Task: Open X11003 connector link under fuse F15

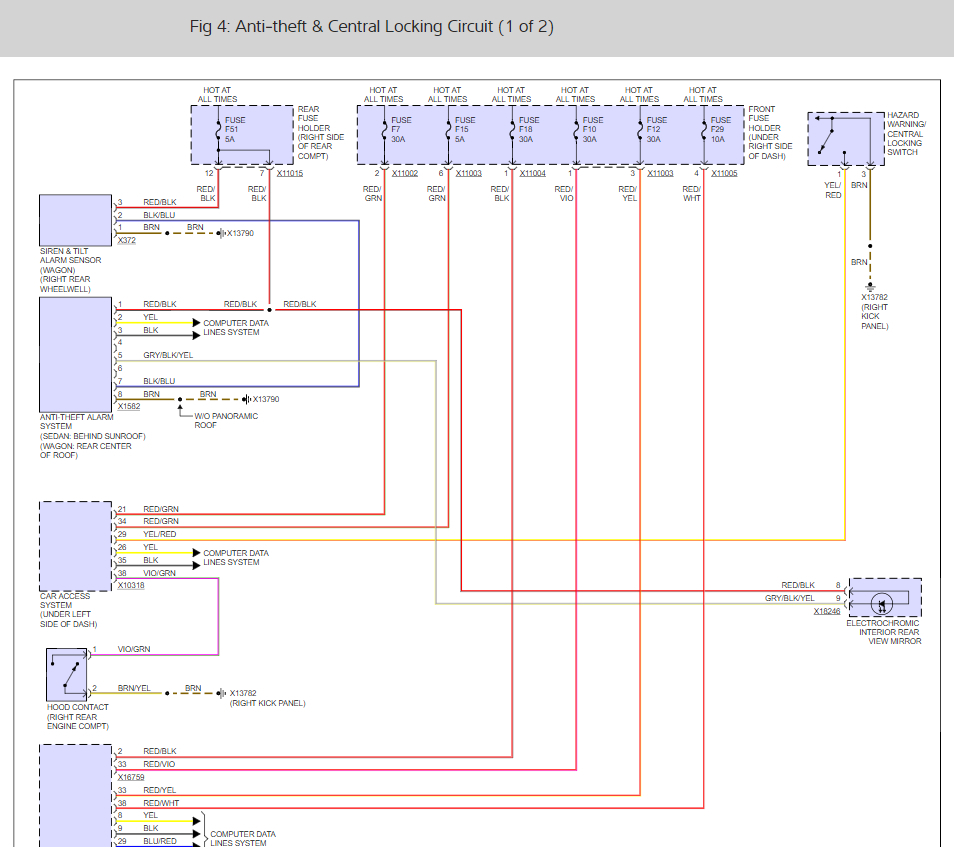Action: (x=468, y=173)
